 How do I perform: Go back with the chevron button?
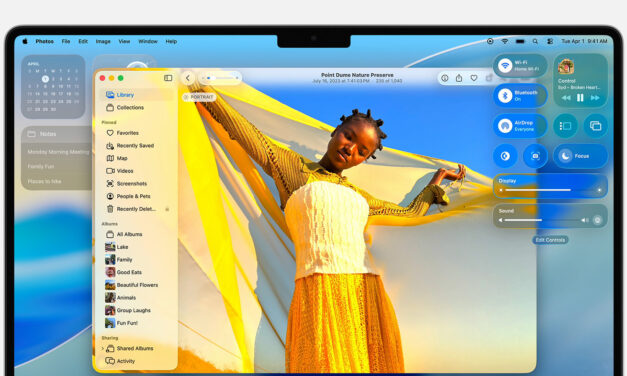188,78
